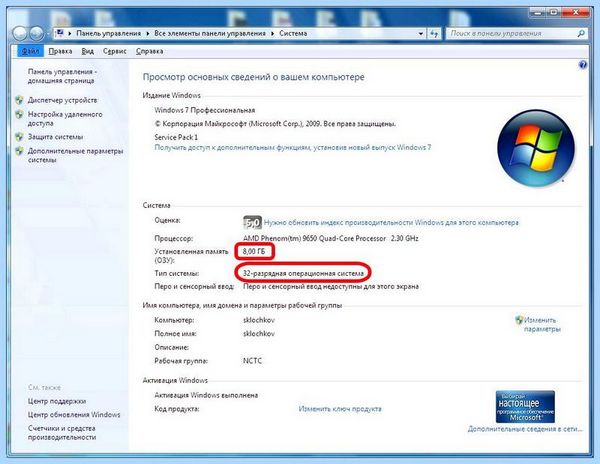The width and height of the screenshot is (600, 464).
Task: Open the address bar history dropdown arrow
Action: coord(421,34)
